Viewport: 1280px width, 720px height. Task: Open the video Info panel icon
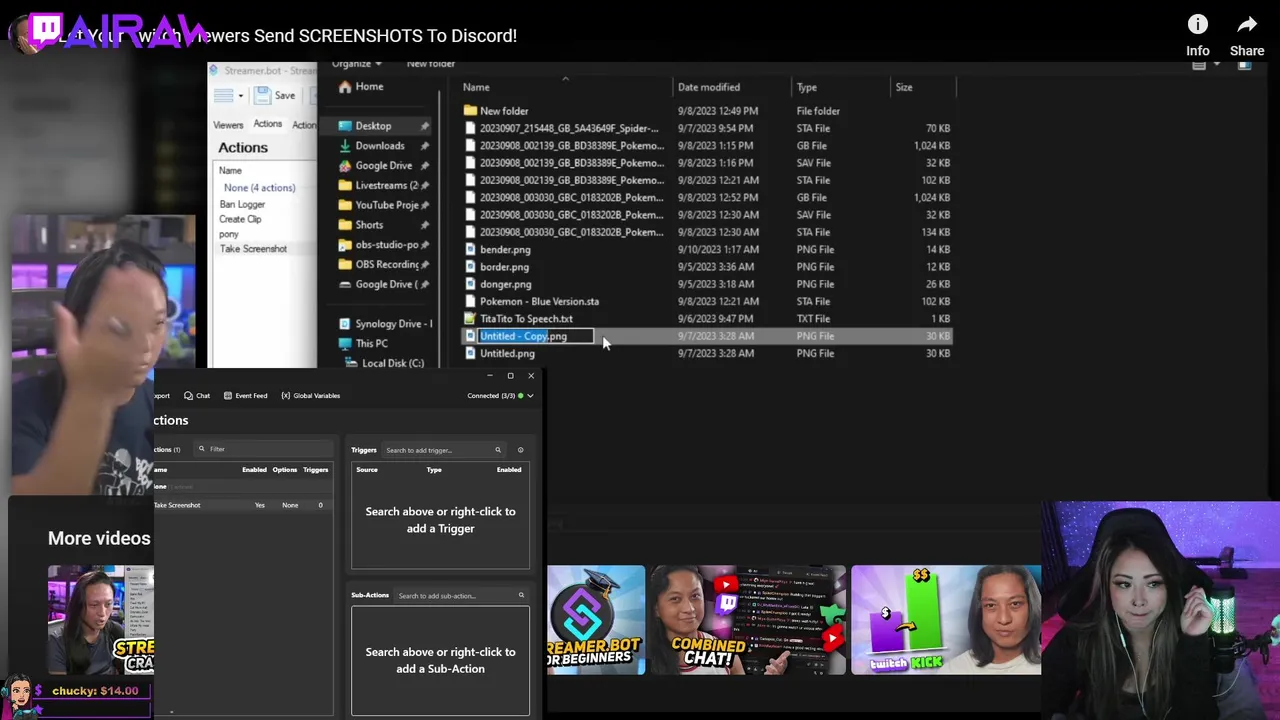(1197, 25)
